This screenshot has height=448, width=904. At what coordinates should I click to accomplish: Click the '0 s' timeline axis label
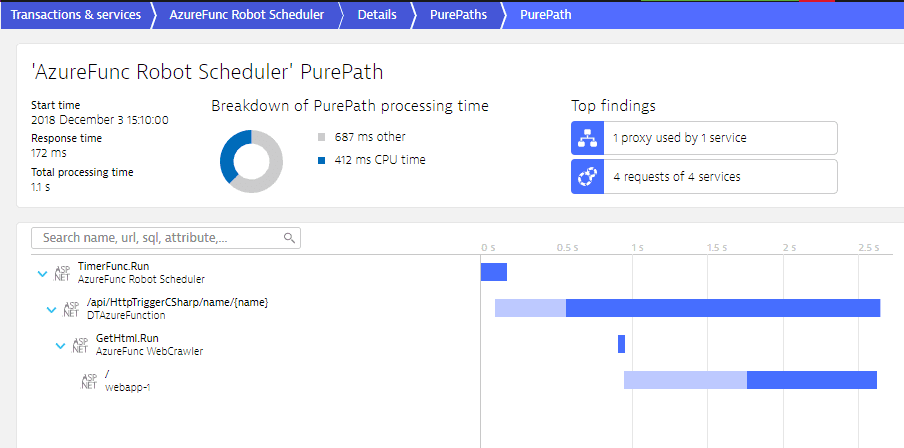tap(488, 248)
